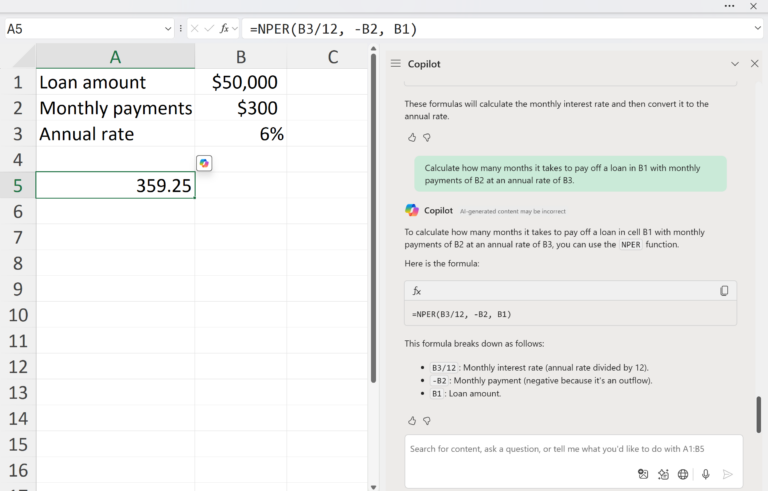Screen dimensions: 768x491
Task: Select row 5 header
Action: tap(18, 185)
